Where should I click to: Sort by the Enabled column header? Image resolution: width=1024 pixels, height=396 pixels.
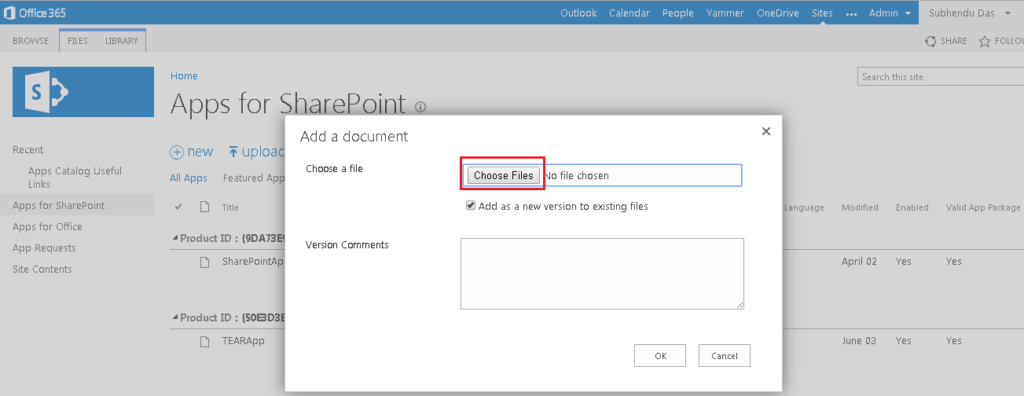point(912,208)
